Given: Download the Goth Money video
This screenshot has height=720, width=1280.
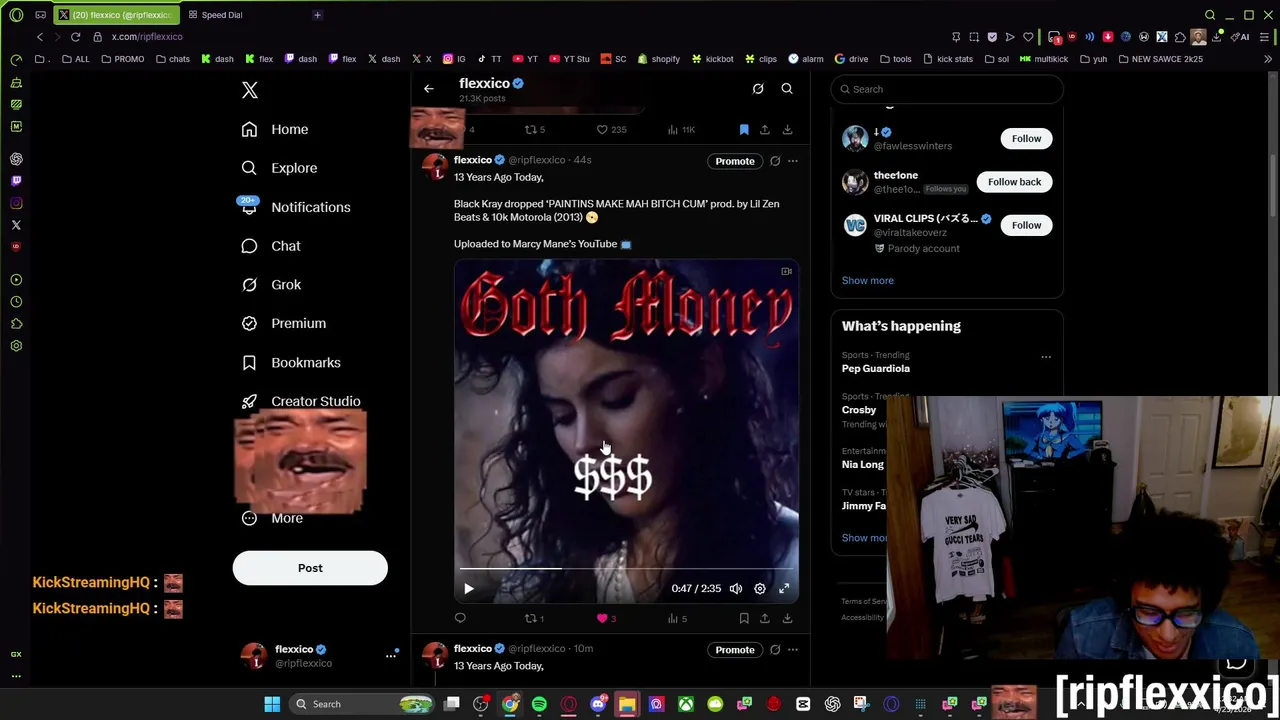Looking at the screenshot, I should coord(787,619).
